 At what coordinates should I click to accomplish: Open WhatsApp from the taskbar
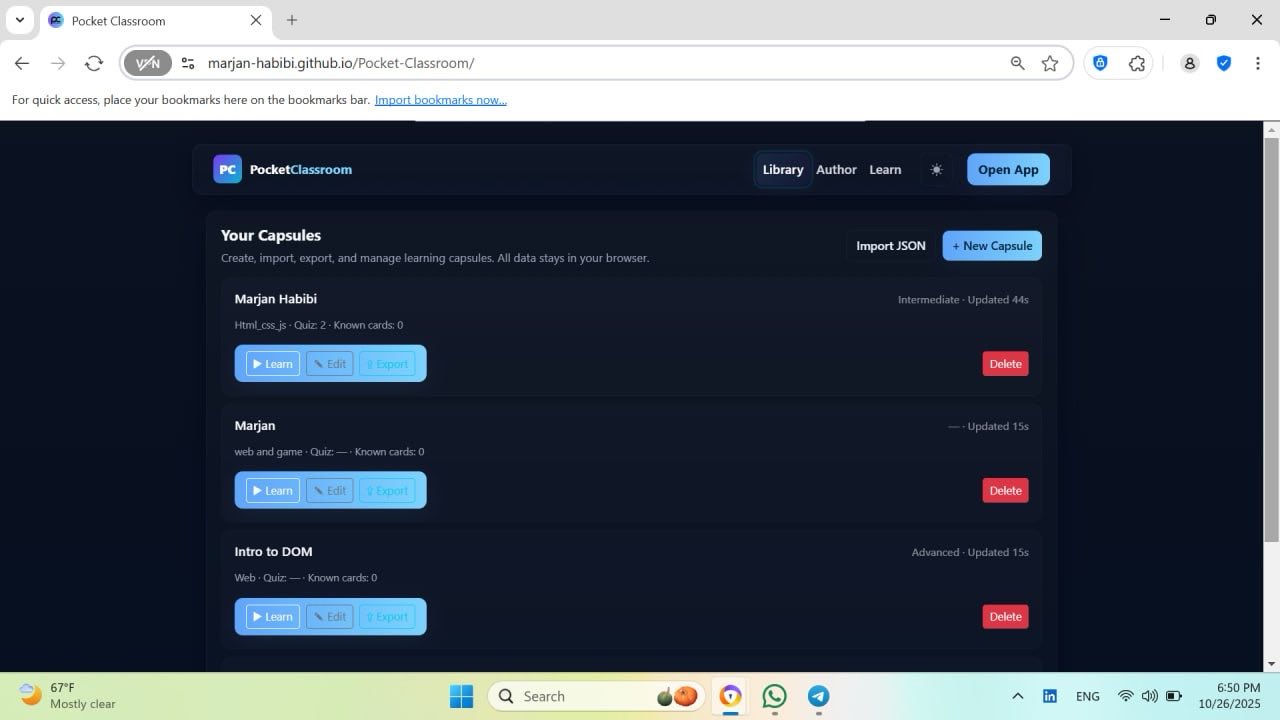pyautogui.click(x=774, y=696)
